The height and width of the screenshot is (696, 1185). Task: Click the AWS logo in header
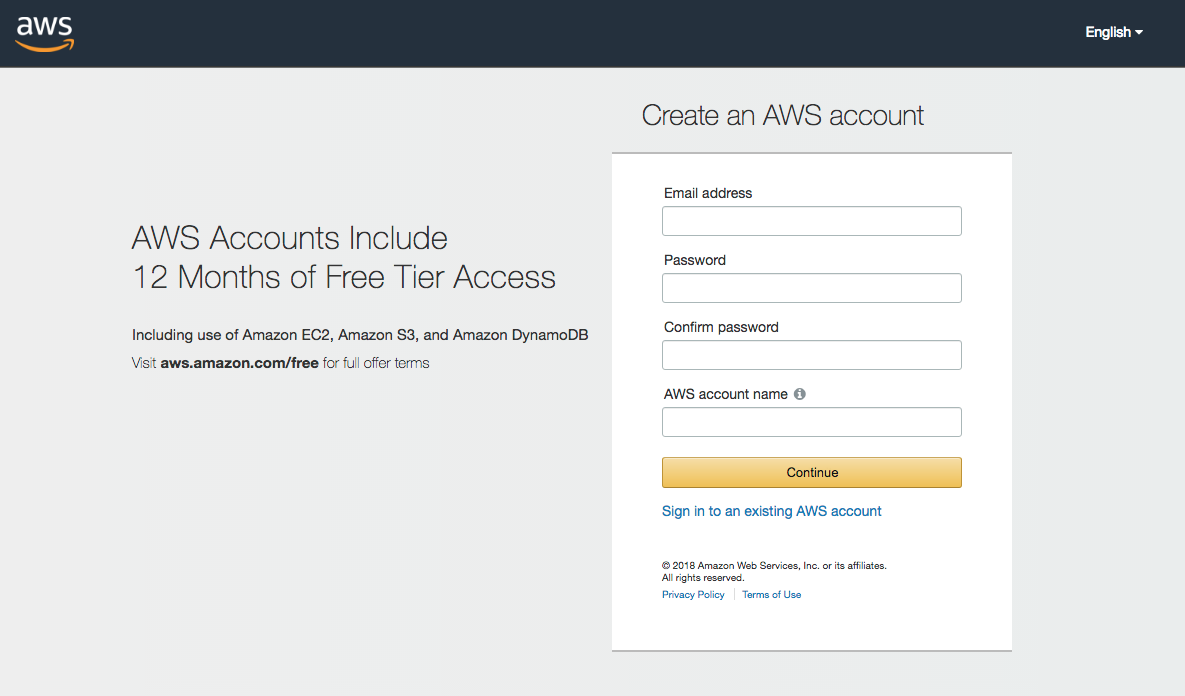[45, 34]
